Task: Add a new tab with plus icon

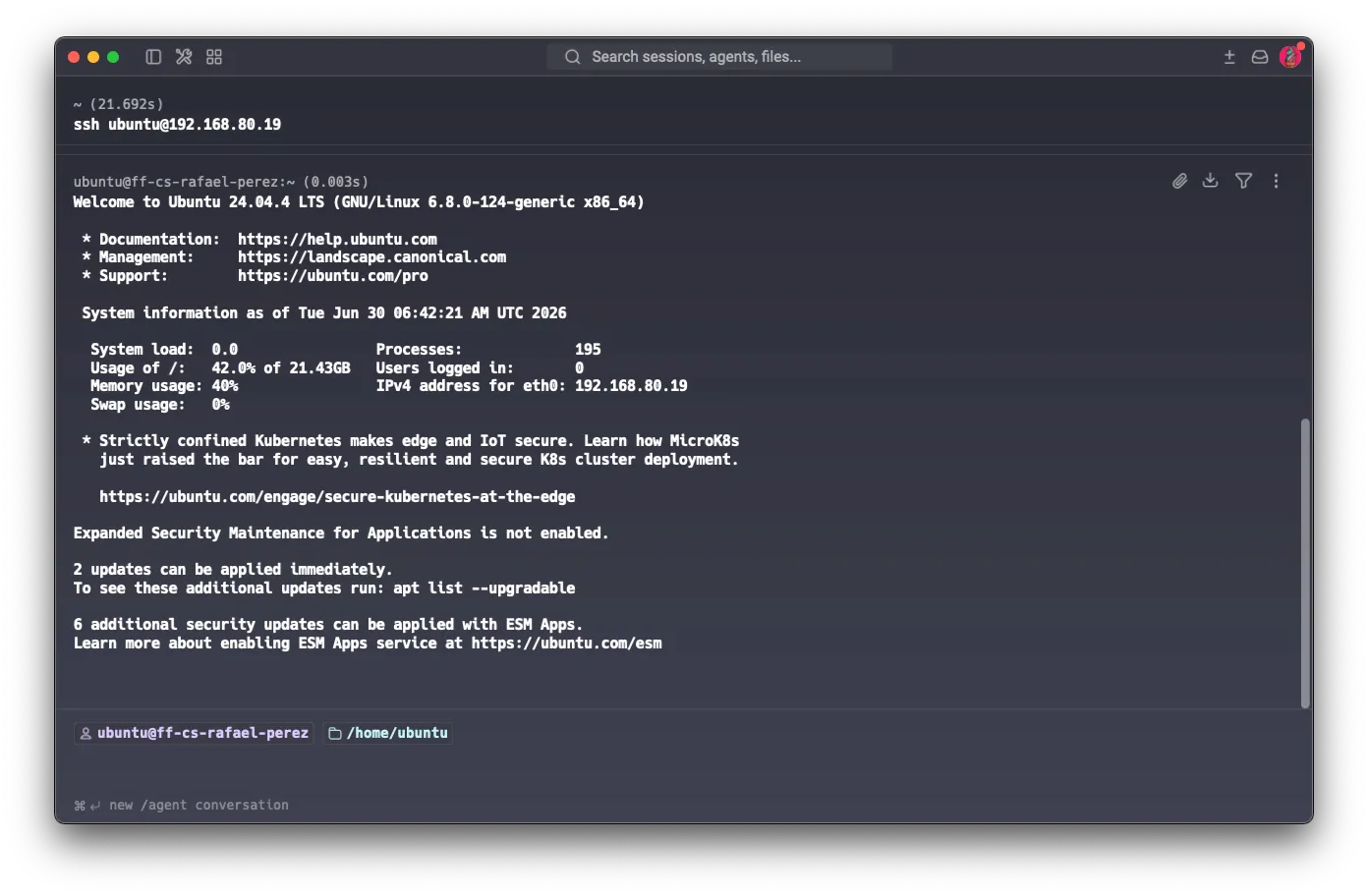Action: 1229,57
